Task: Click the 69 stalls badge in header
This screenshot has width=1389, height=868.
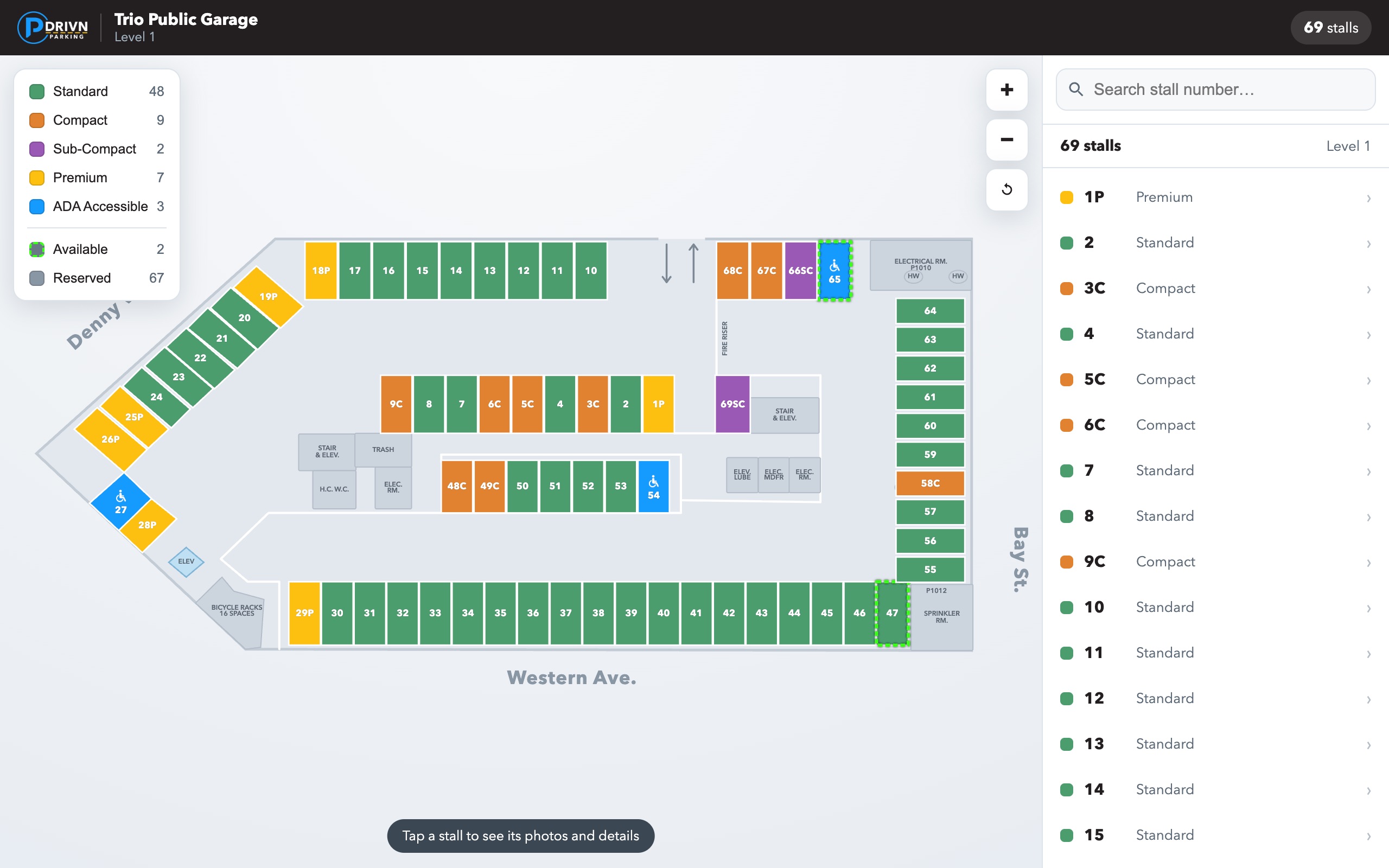Action: (x=1330, y=28)
